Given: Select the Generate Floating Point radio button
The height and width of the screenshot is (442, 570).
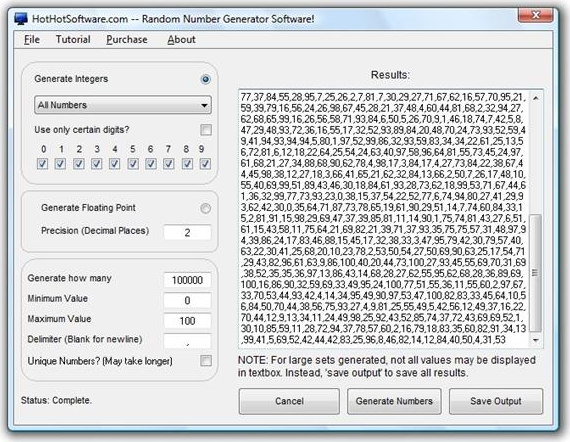Looking at the screenshot, I should 205,208.
